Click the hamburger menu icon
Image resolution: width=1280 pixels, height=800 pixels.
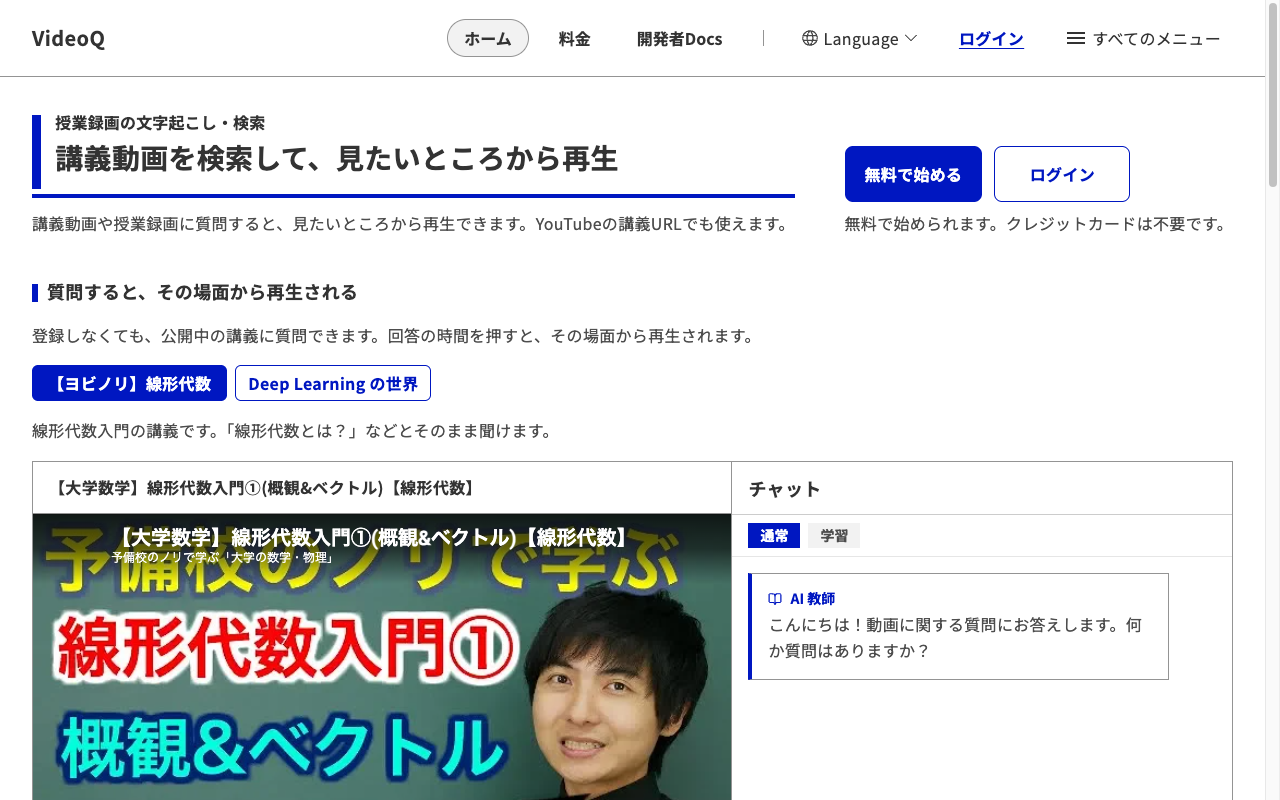pyautogui.click(x=1076, y=38)
